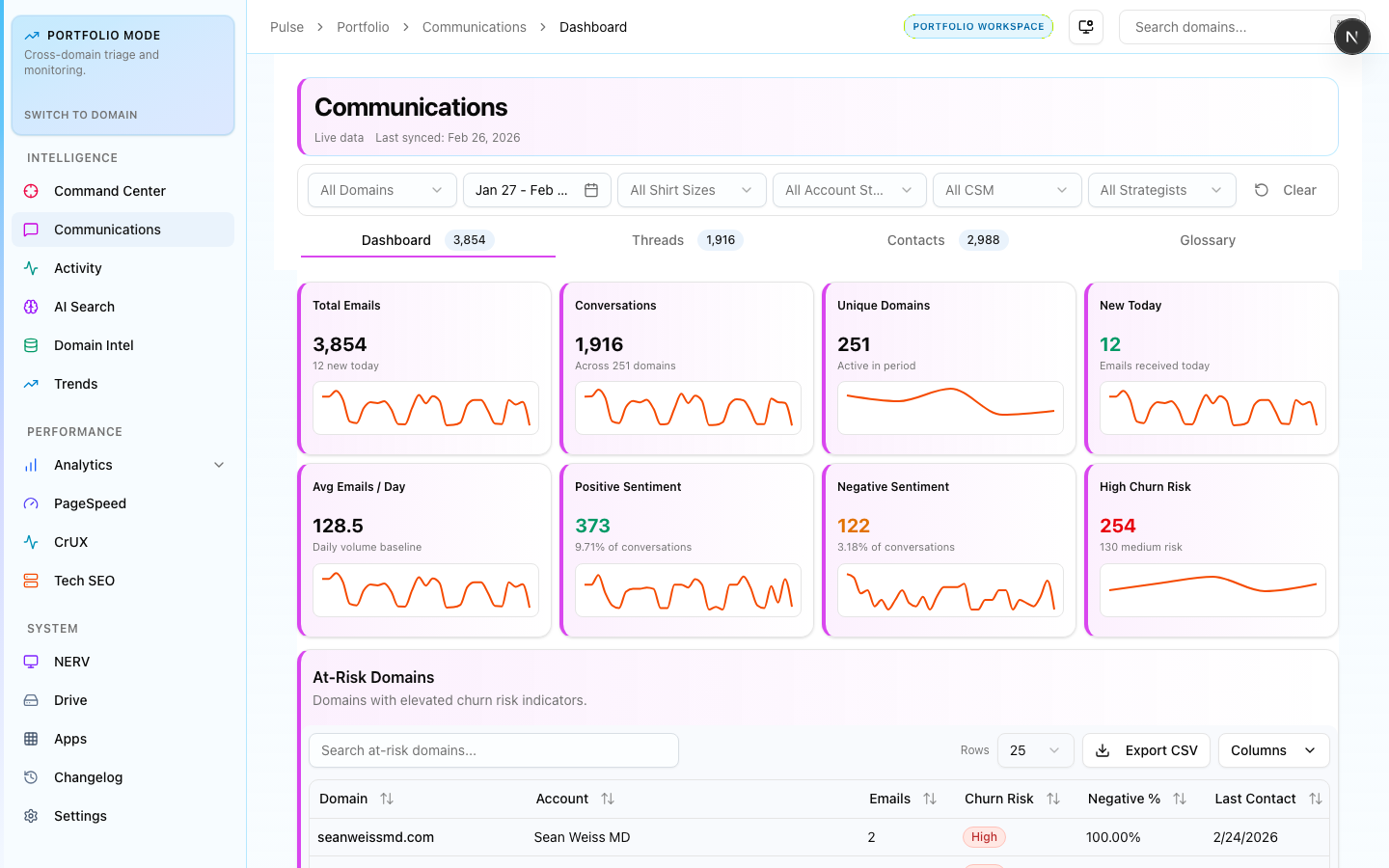The image size is (1389, 868).
Task: Clear all applied filters
Action: (1286, 190)
